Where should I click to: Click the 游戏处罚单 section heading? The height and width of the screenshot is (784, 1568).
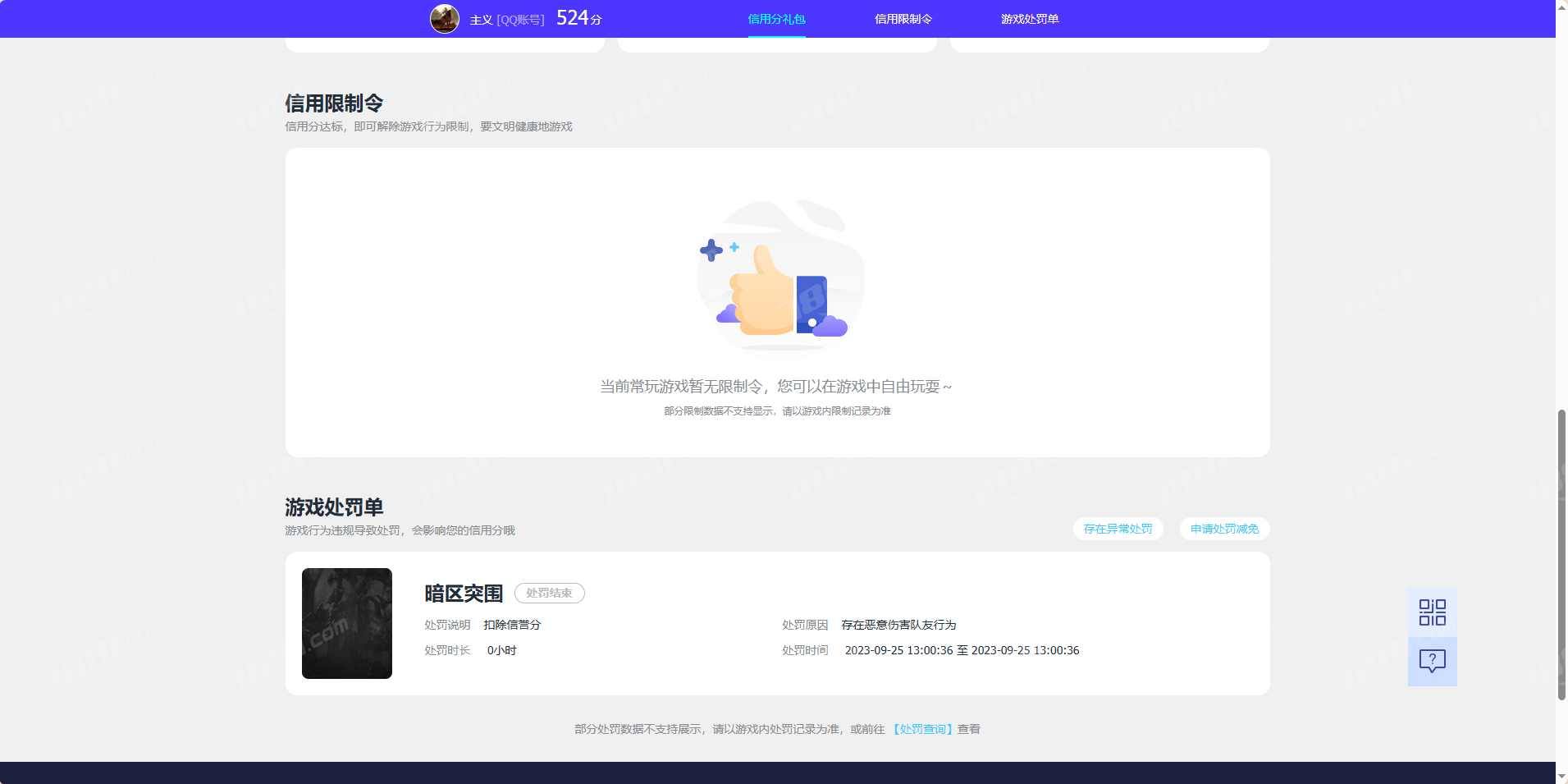[334, 507]
